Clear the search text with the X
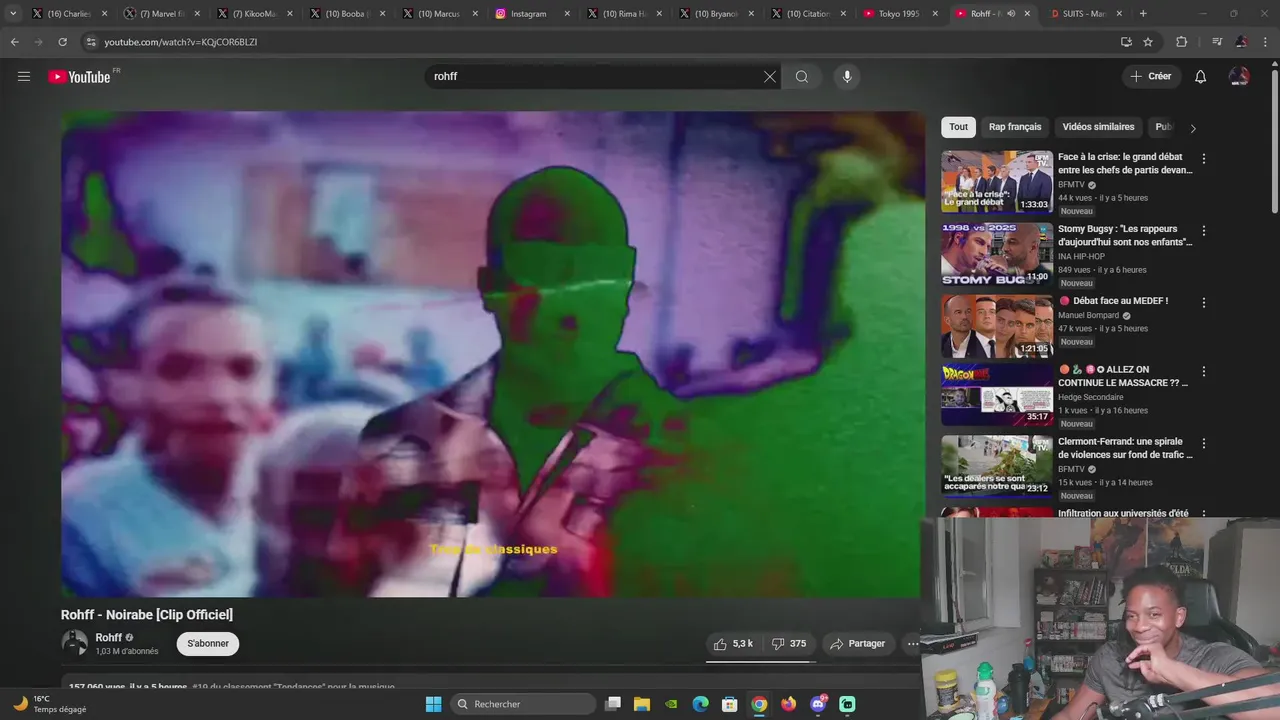This screenshot has width=1280, height=720. [x=770, y=77]
